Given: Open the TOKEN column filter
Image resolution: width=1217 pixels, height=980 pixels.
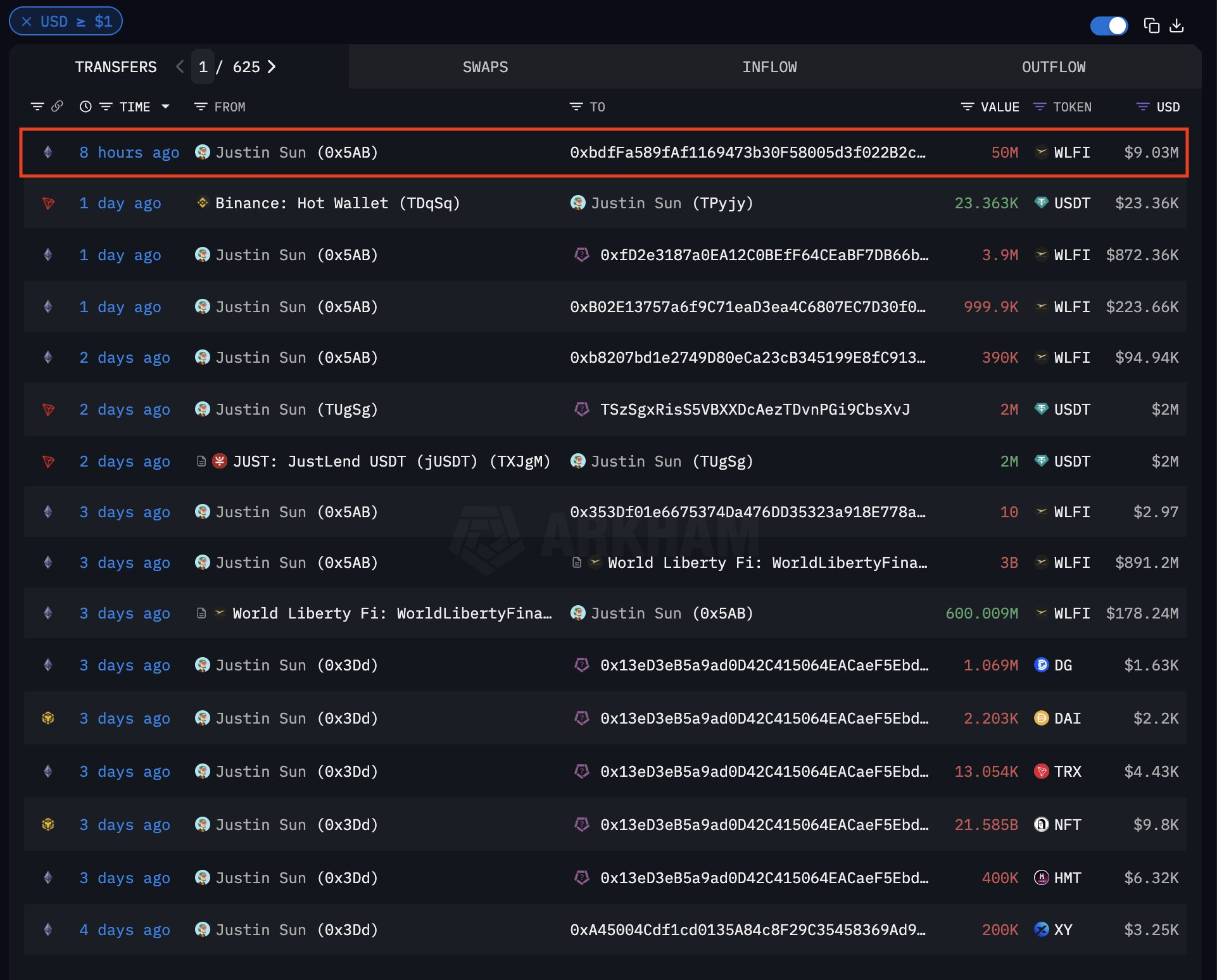Looking at the screenshot, I should click(x=1039, y=107).
